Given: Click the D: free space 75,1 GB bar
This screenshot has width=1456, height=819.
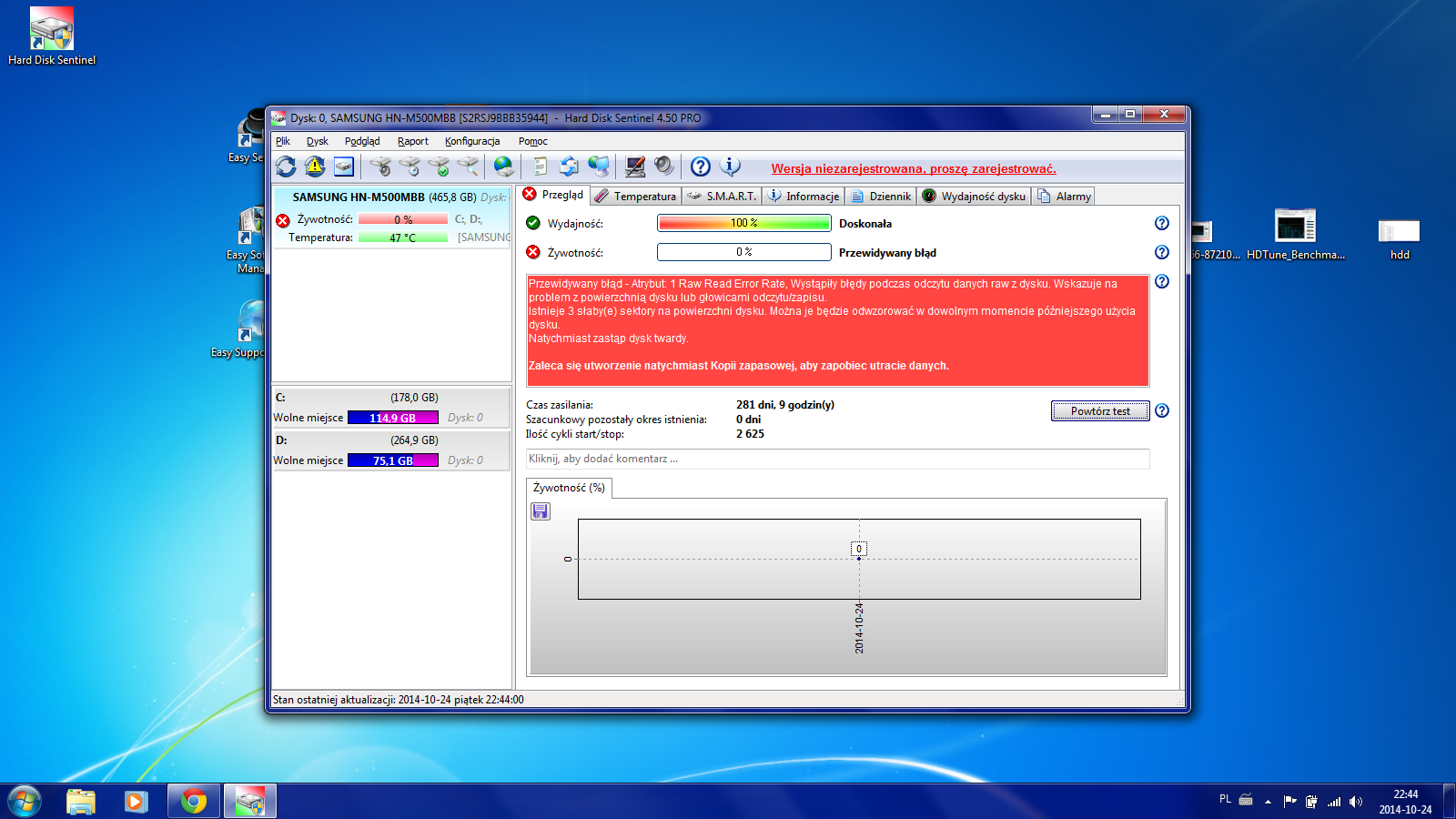Looking at the screenshot, I should (x=392, y=460).
